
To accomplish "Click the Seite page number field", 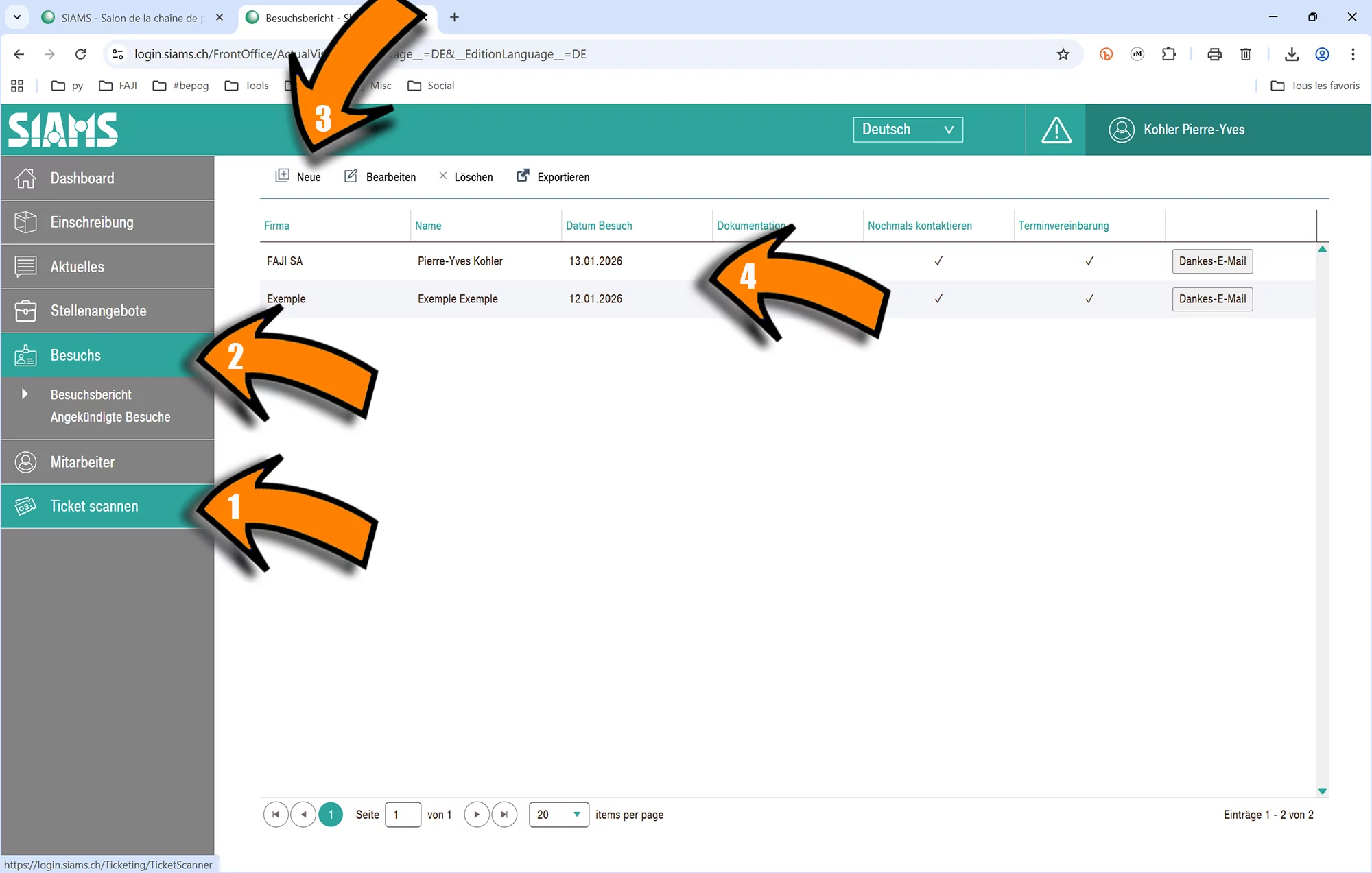I will pos(403,815).
